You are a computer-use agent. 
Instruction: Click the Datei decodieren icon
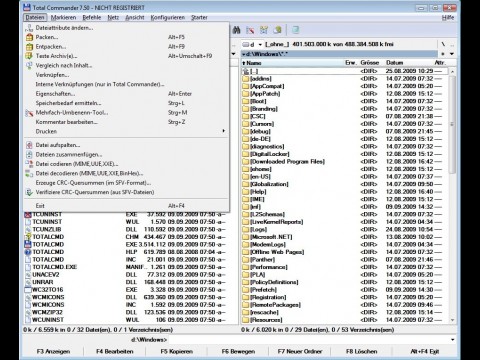click(x=29, y=173)
